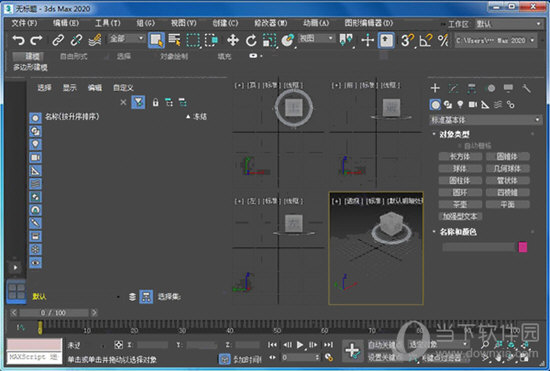This screenshot has width=550, height=371.
Task: Switch to 对象绘制 ribbon tab
Action: pos(174,56)
